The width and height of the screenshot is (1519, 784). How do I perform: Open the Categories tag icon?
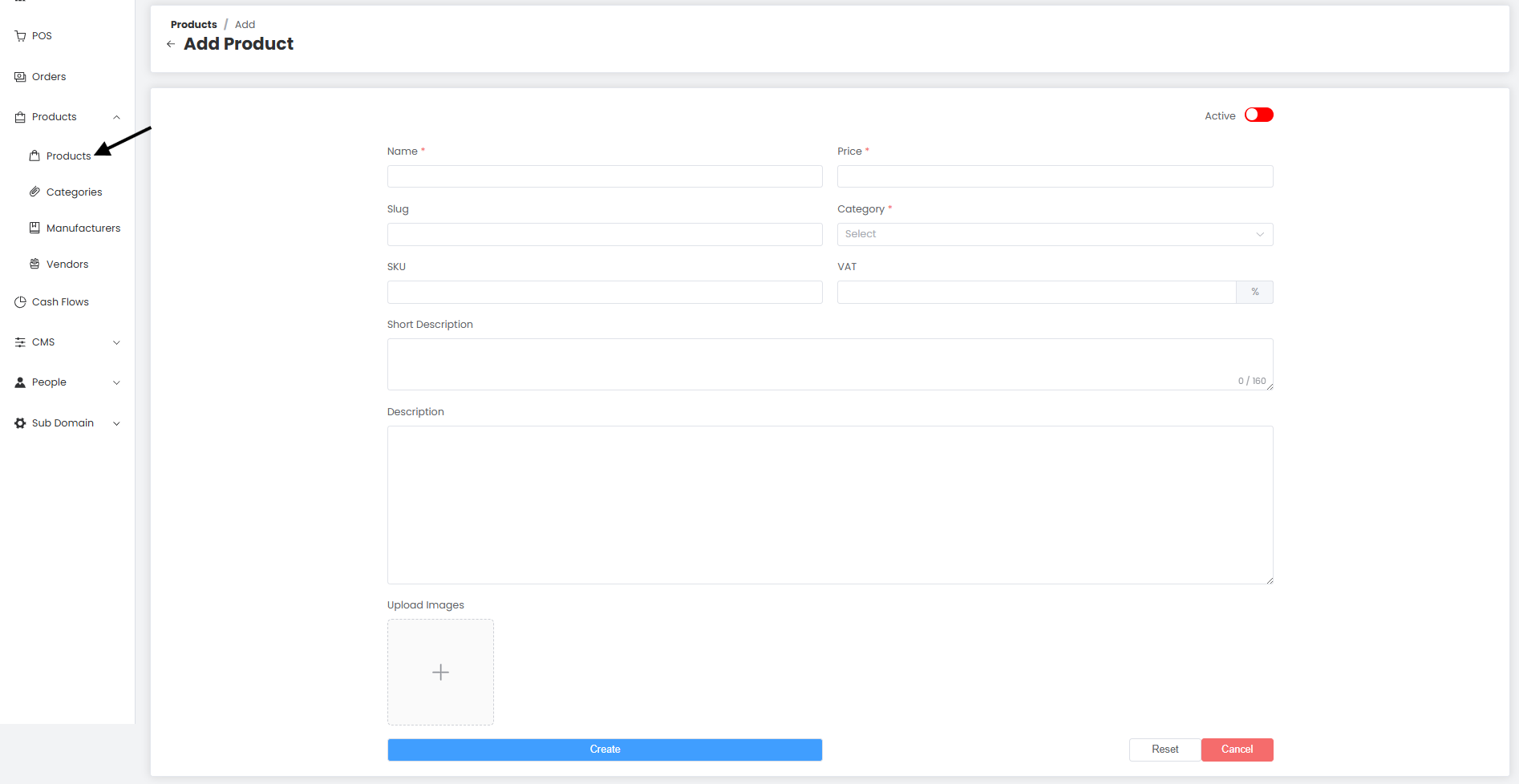pos(34,192)
